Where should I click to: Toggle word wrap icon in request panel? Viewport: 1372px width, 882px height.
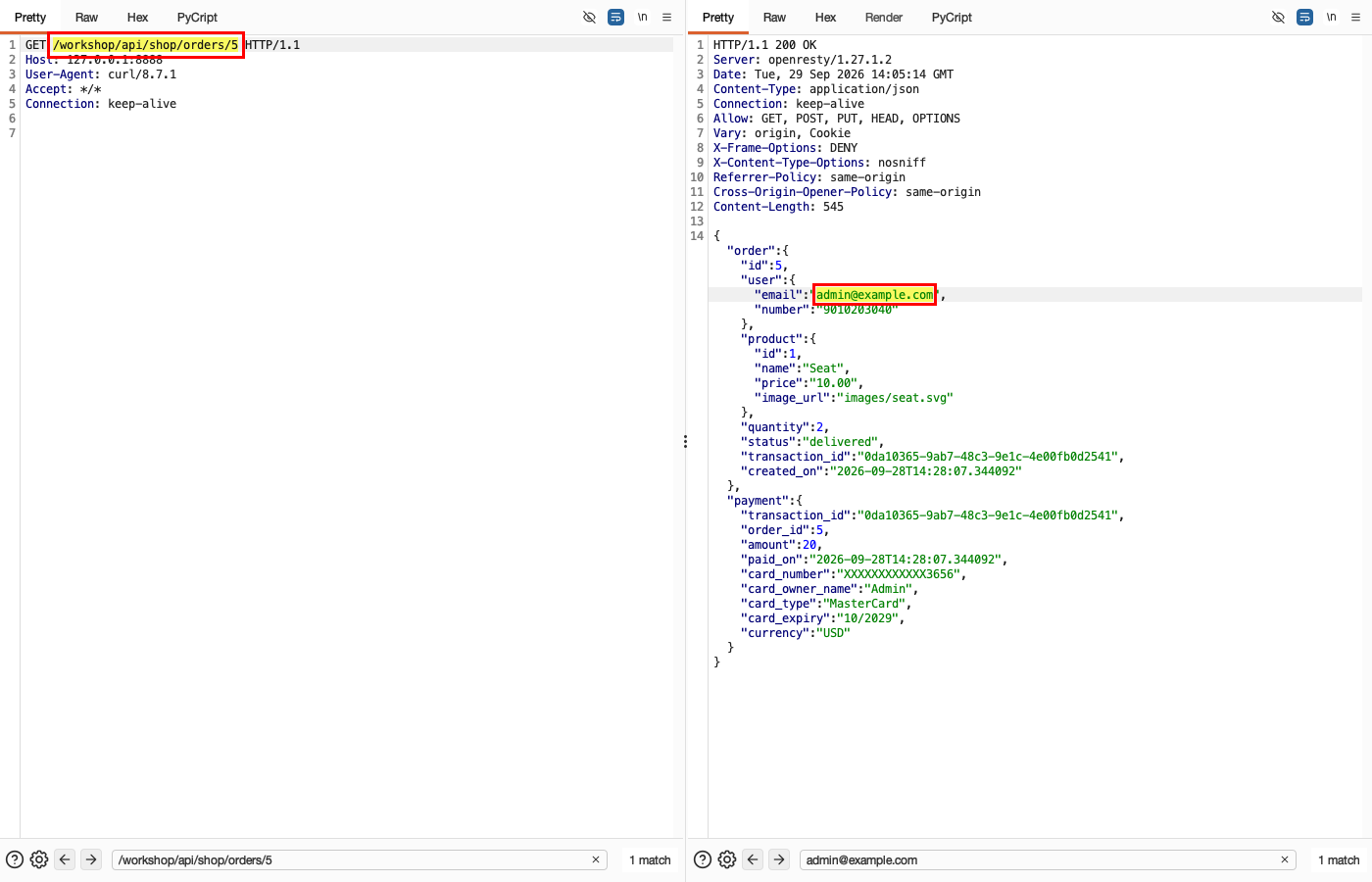pyautogui.click(x=615, y=17)
